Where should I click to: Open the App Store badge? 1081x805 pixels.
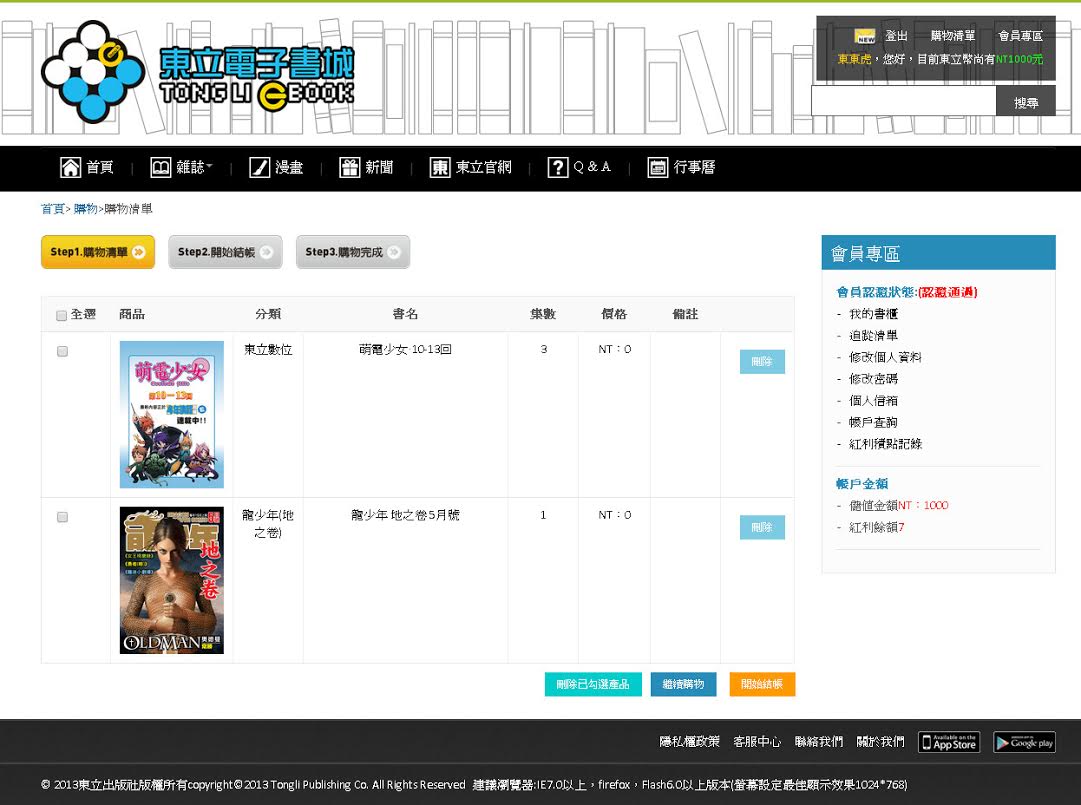(x=948, y=742)
